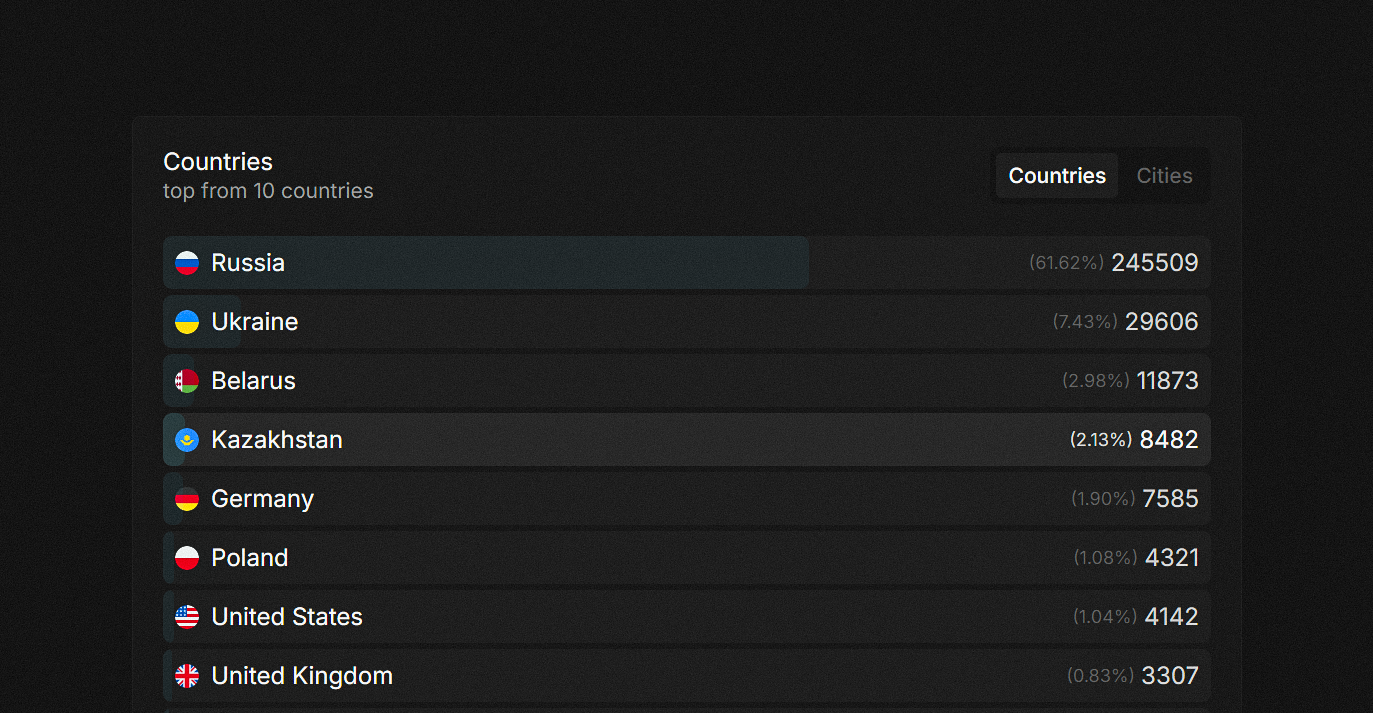Click the Poland flag icon
Viewport: 1373px width, 713px height.
click(187, 558)
